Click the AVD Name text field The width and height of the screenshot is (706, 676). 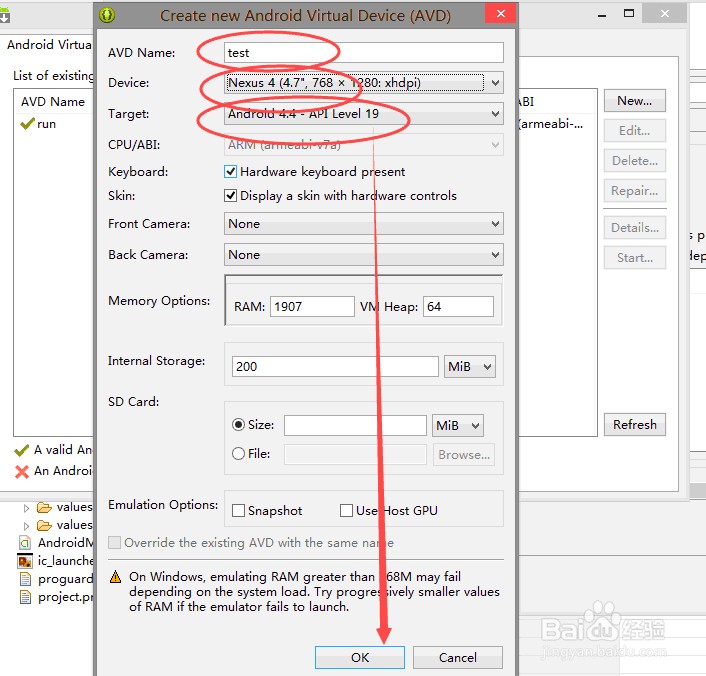[363, 53]
